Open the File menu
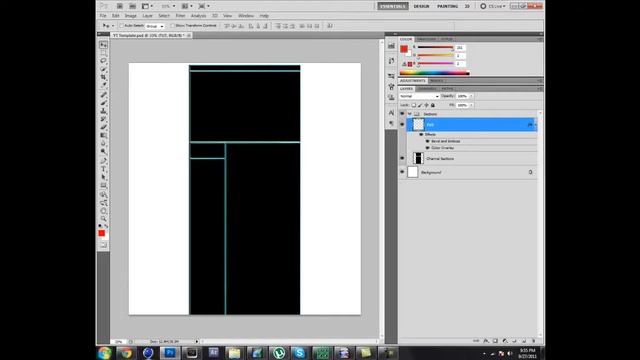 click(103, 16)
